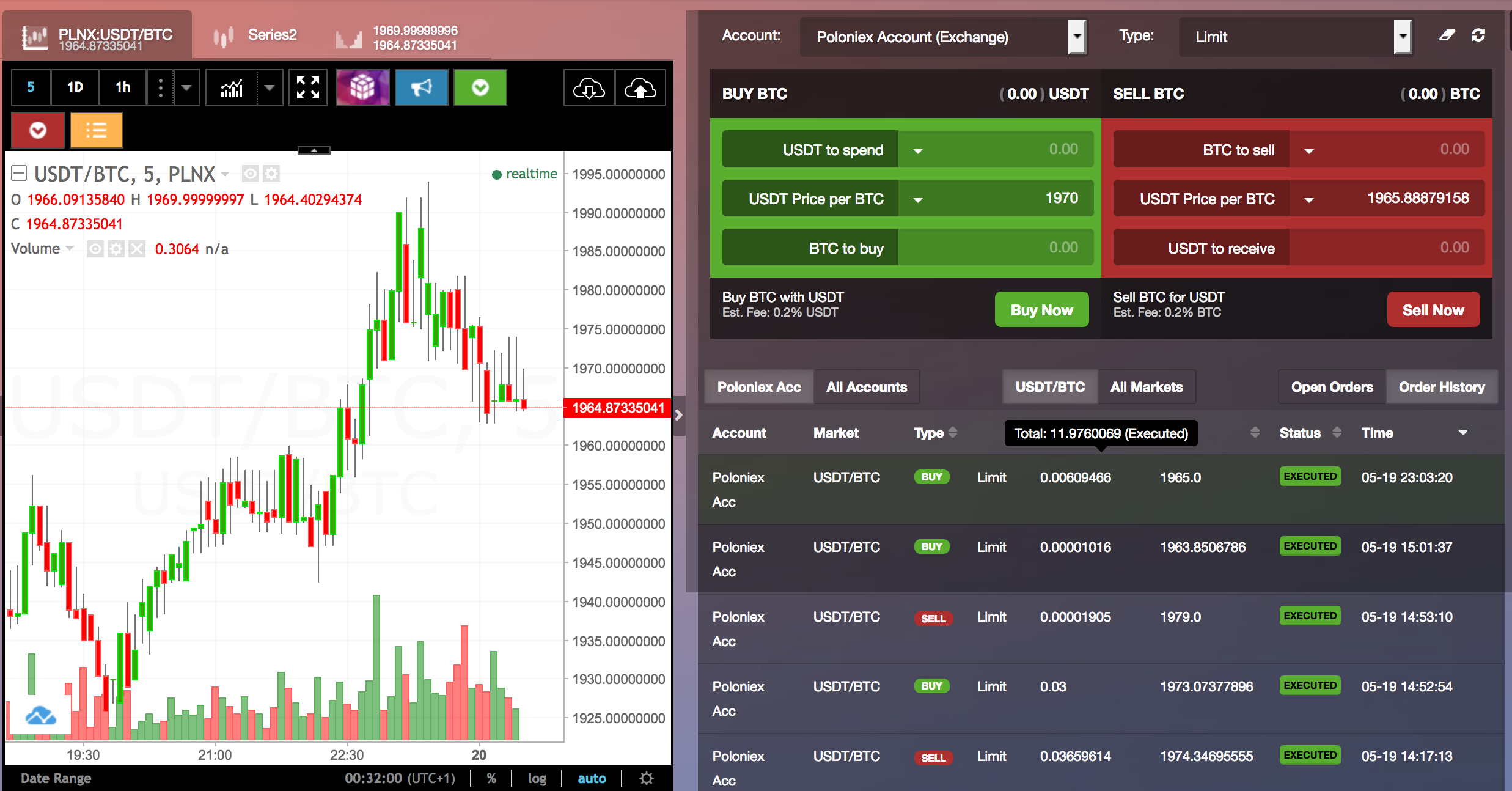Open the order Type Limit dropdown
Viewport: 1512px width, 791px height.
[1296, 37]
